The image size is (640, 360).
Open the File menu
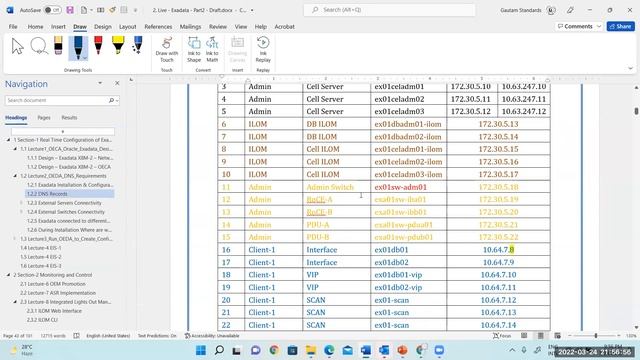click(13, 27)
